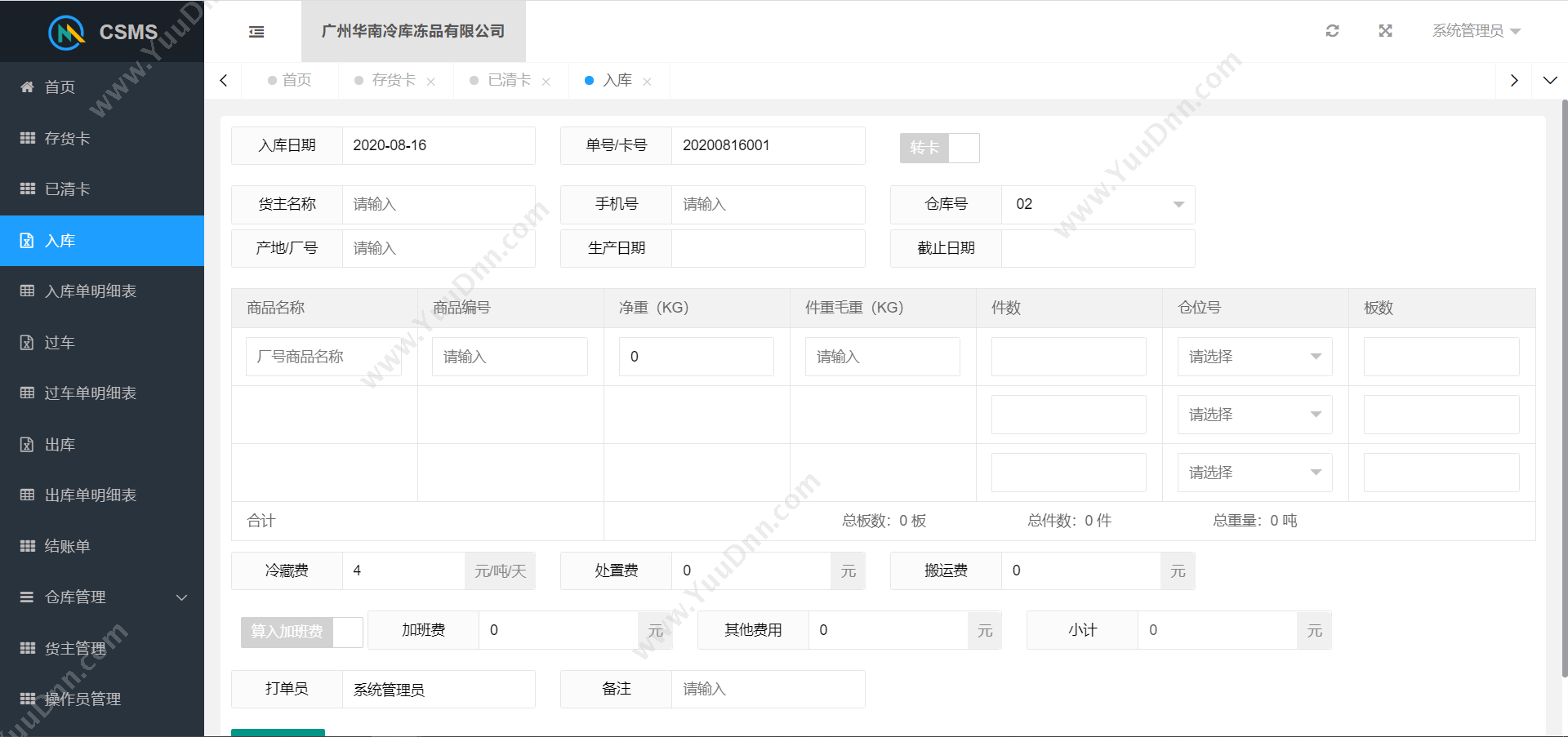Click the 货主名称 input field

tap(439, 204)
